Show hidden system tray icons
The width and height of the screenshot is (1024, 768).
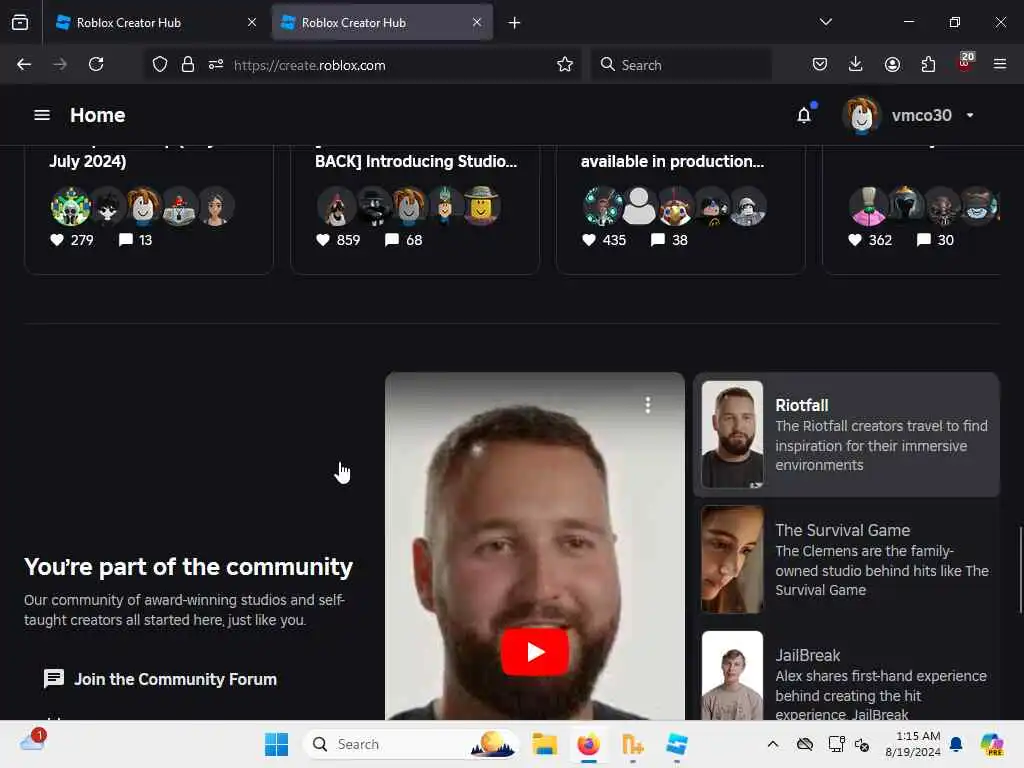pos(773,744)
